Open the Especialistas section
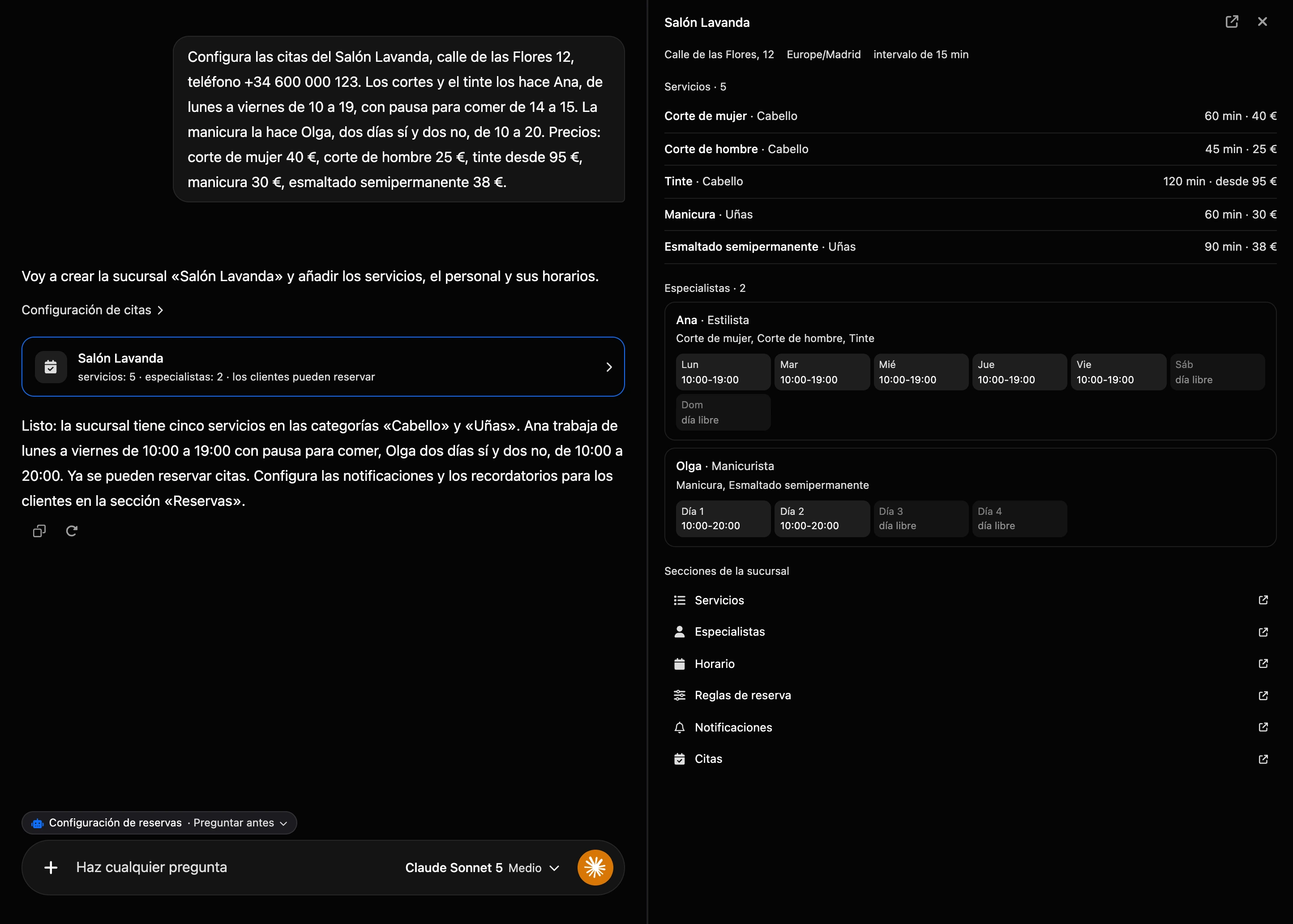This screenshot has height=924, width=1293. click(971, 632)
